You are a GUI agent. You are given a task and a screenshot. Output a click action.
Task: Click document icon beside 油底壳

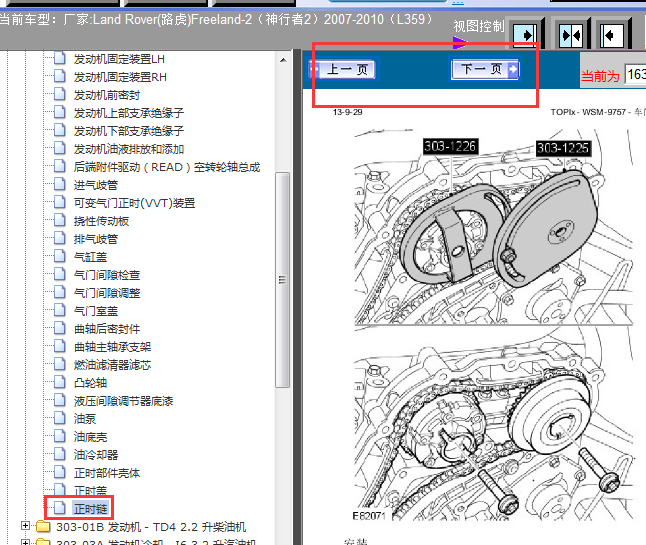[x=60, y=436]
